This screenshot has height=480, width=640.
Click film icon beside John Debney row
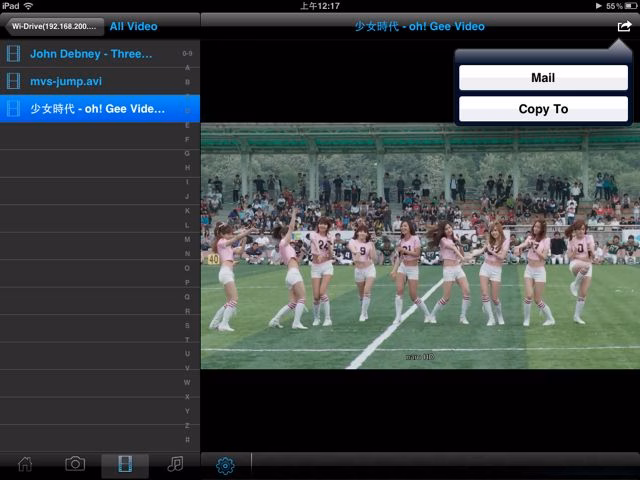[13, 54]
